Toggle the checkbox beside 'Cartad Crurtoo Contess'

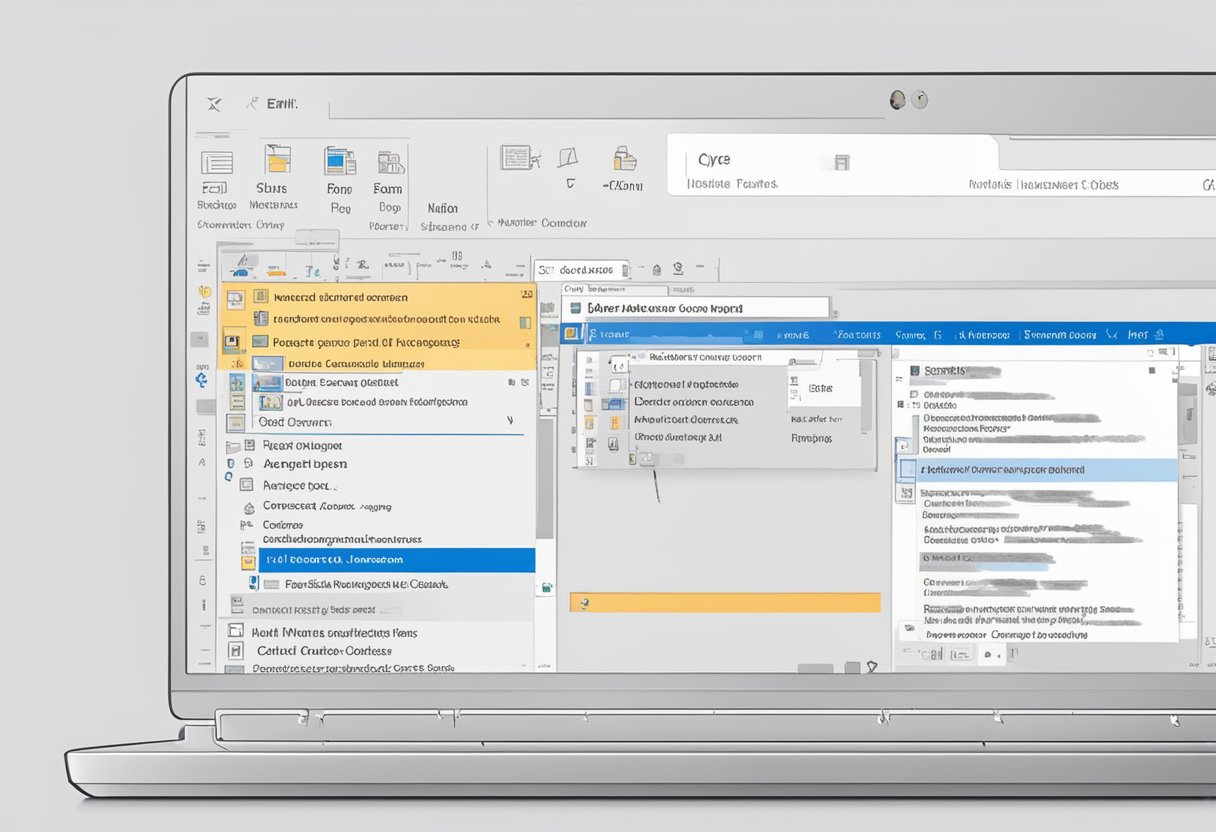(235, 650)
